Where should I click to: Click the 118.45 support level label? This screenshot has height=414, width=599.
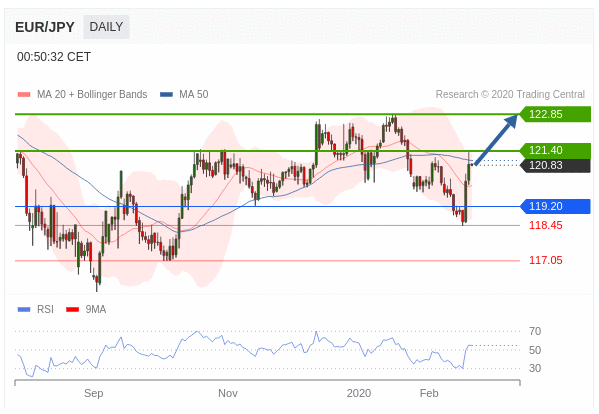coord(546,225)
